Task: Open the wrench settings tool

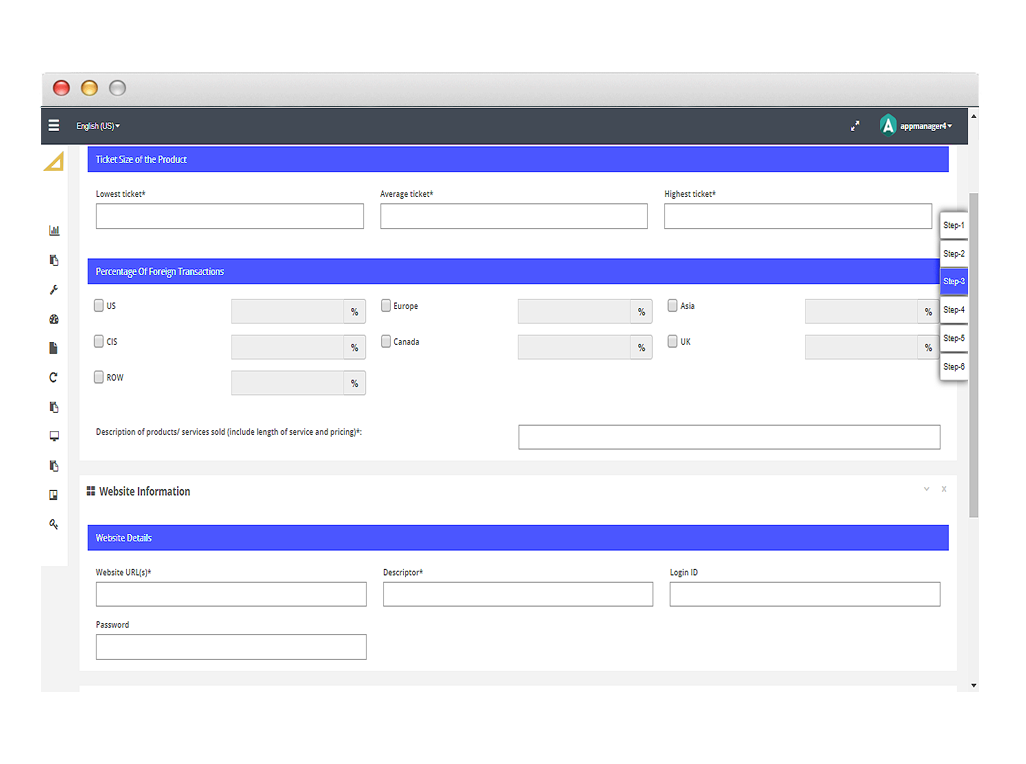Action: pos(53,289)
